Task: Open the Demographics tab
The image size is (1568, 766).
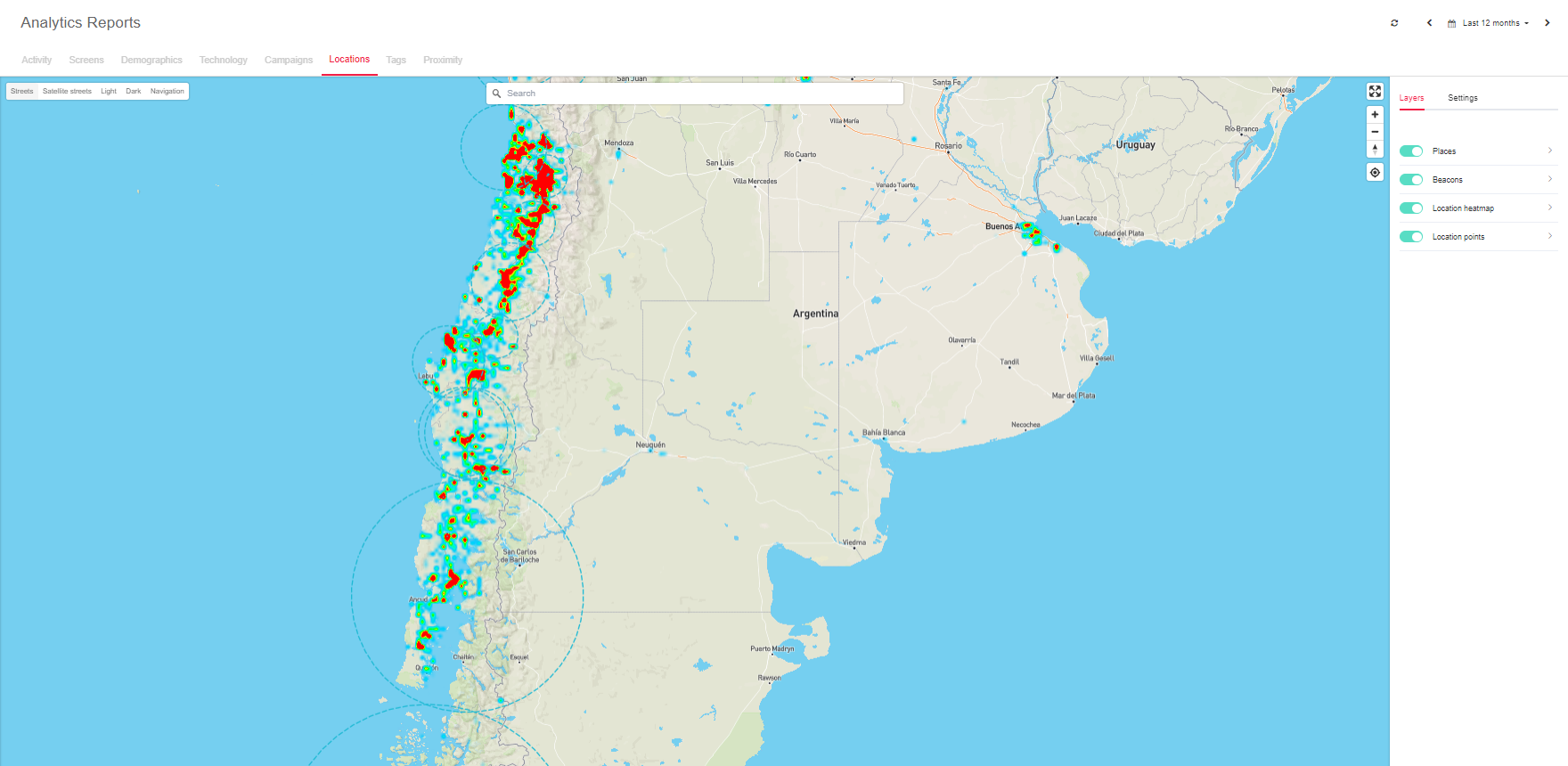Action: 151,60
